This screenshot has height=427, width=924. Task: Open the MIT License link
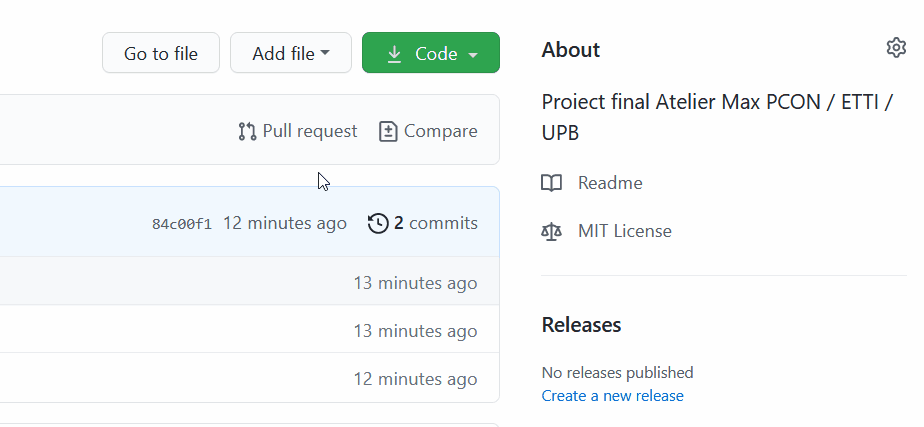tap(624, 231)
